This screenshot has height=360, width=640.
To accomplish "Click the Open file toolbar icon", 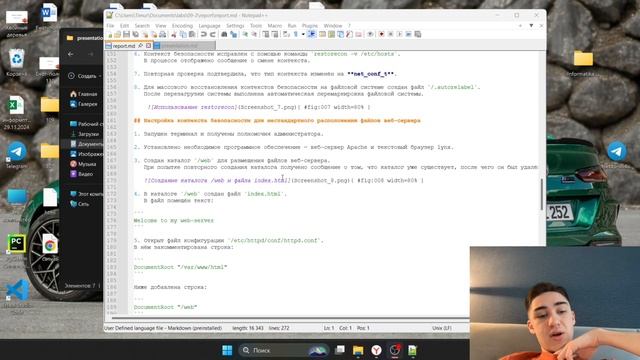I will (x=117, y=34).
